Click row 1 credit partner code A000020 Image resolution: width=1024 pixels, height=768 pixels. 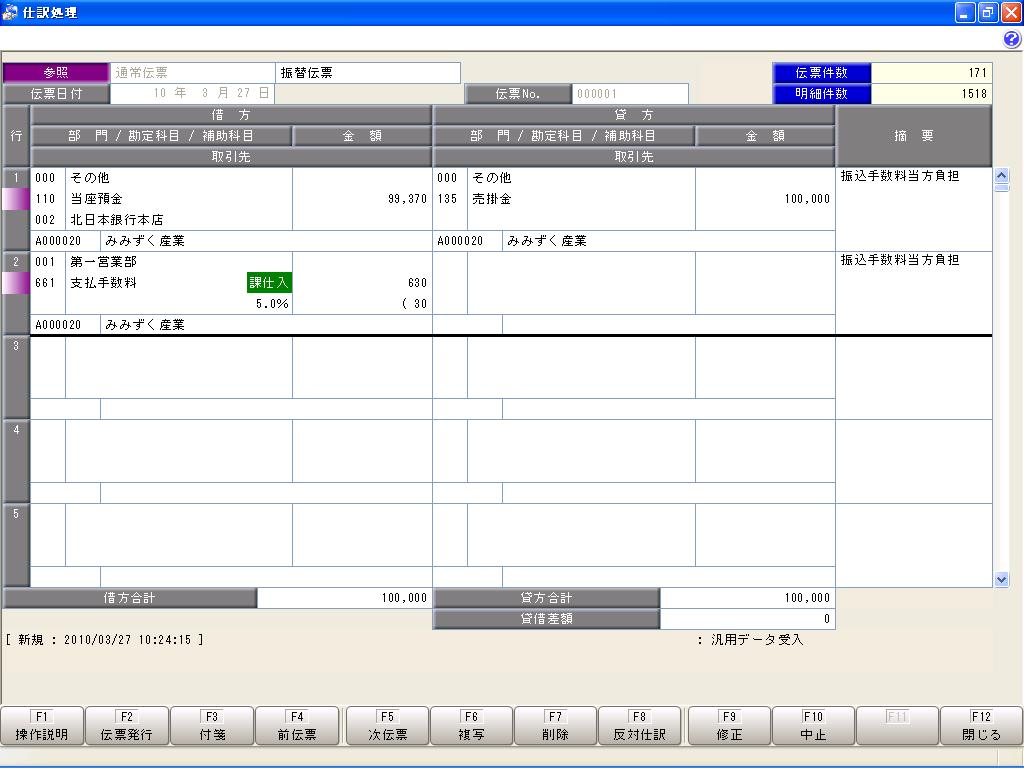pos(460,241)
